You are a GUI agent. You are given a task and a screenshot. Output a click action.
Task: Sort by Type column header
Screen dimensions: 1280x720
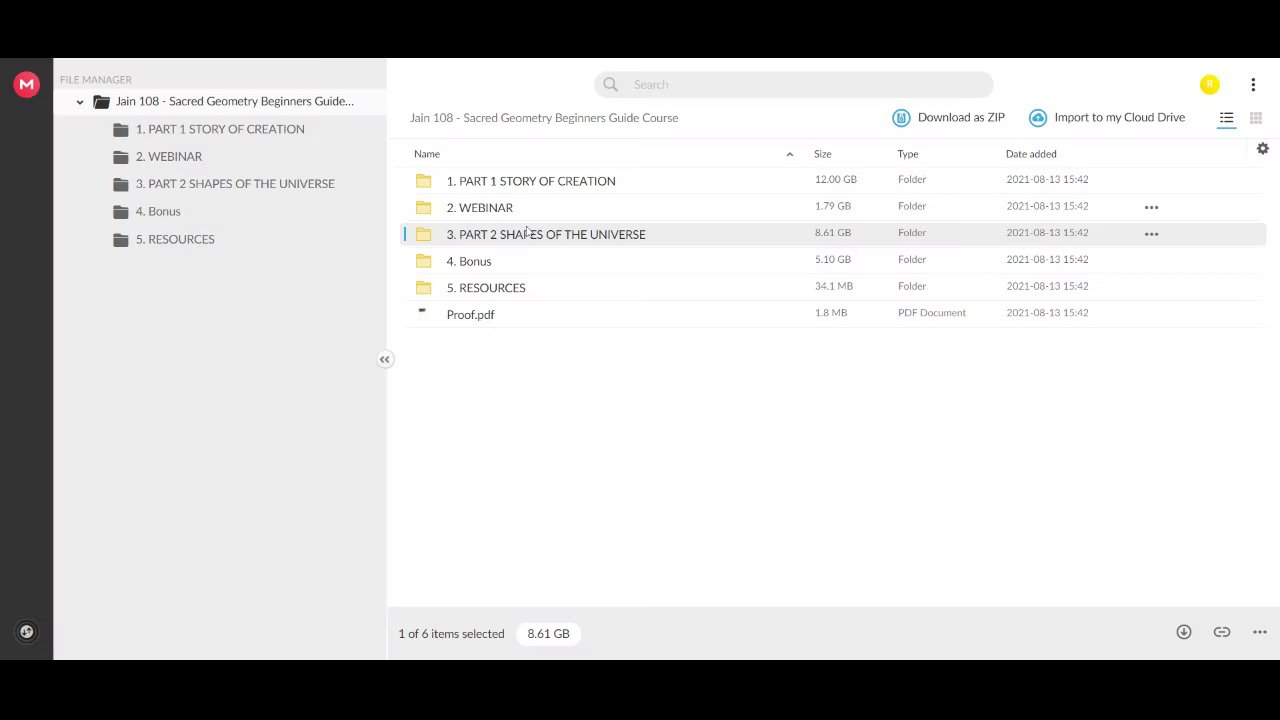tap(908, 154)
